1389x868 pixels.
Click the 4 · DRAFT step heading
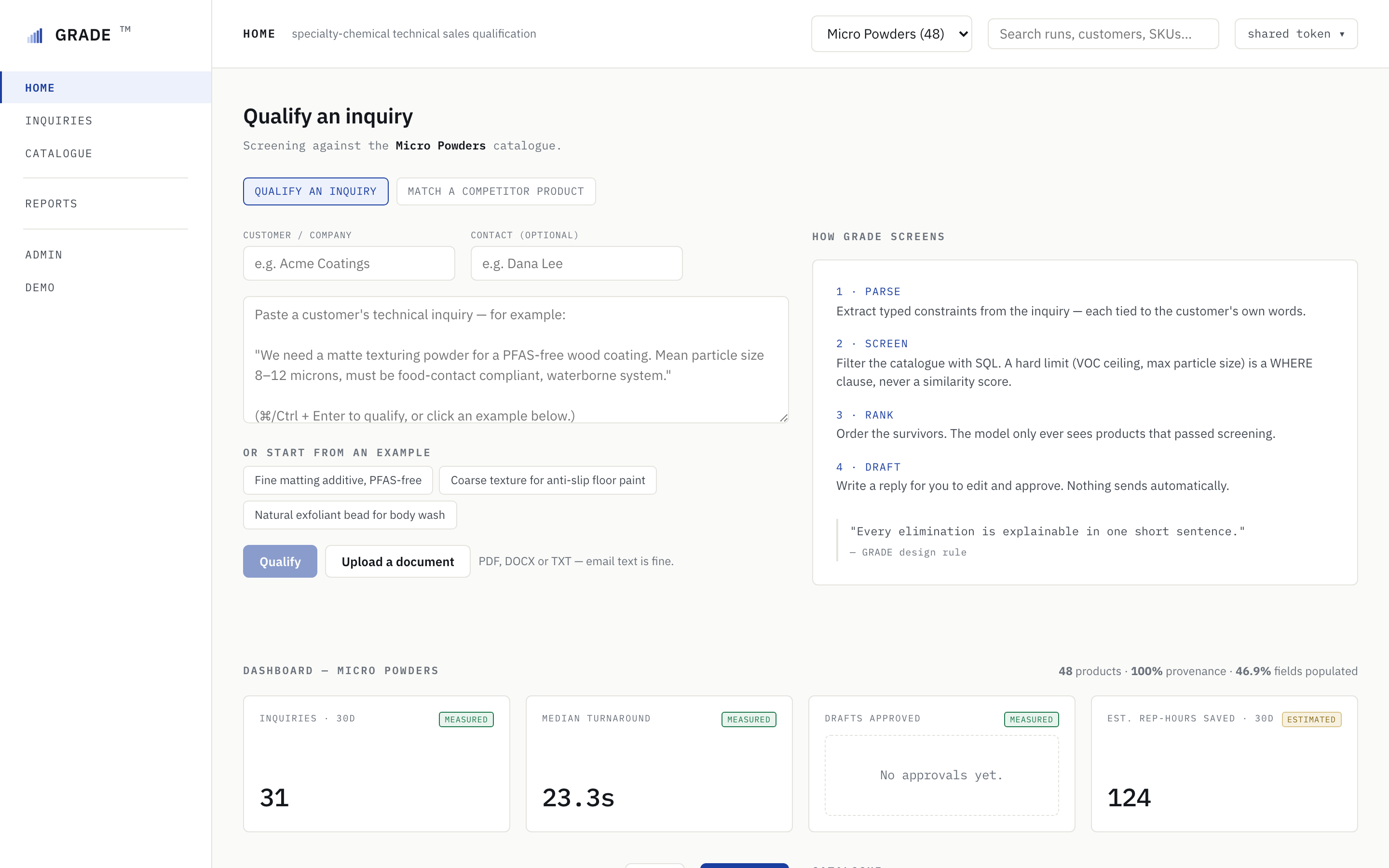point(868,467)
